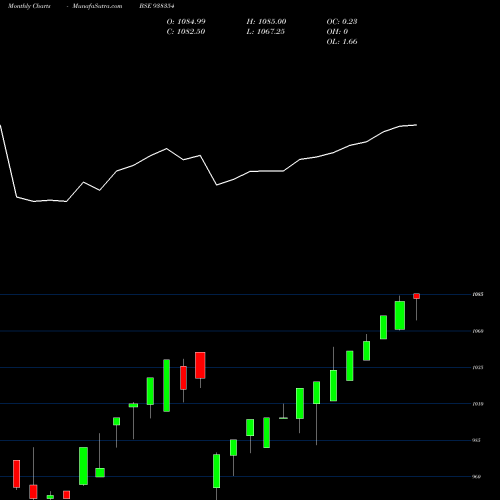Click the open value 'O: 1084.99'
Screen dimensions: 500x500
coord(186,22)
